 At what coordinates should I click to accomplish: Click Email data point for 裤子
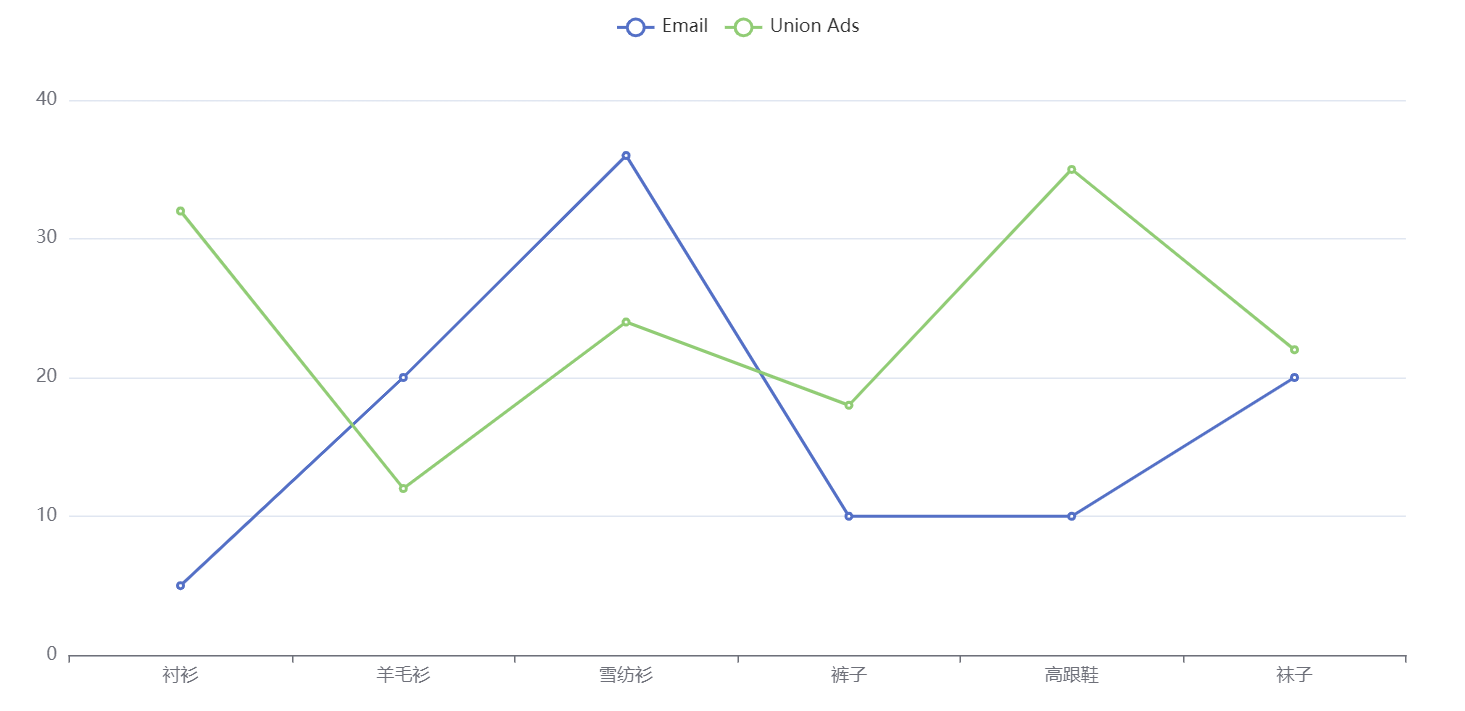click(x=849, y=516)
